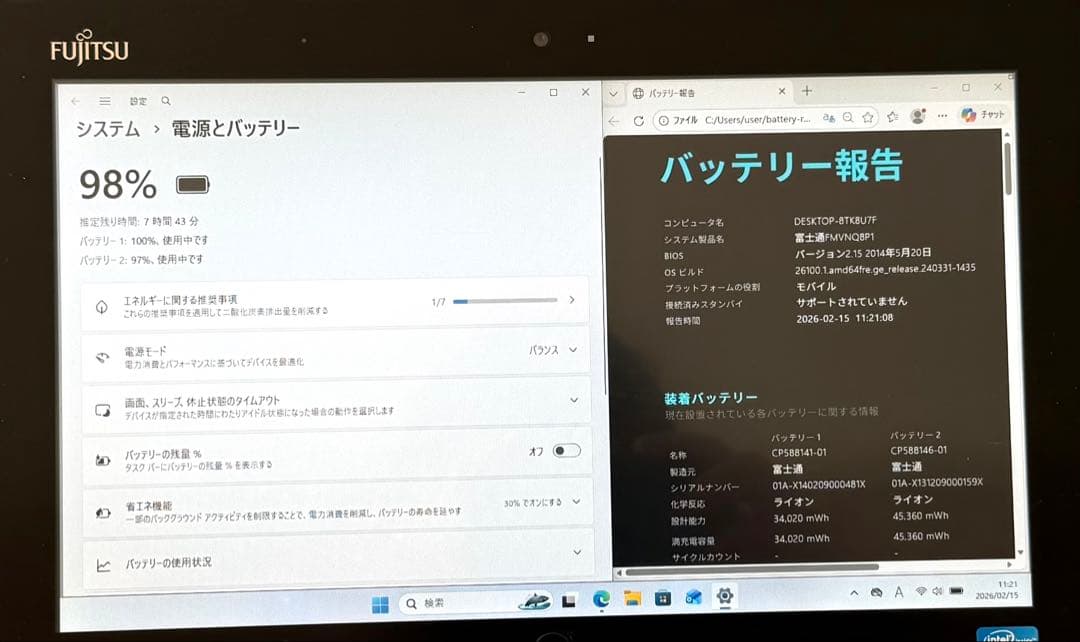Screen dimensions: 1080x642
Task: Open Microsoft Edge from the taskbar
Action: (601, 600)
